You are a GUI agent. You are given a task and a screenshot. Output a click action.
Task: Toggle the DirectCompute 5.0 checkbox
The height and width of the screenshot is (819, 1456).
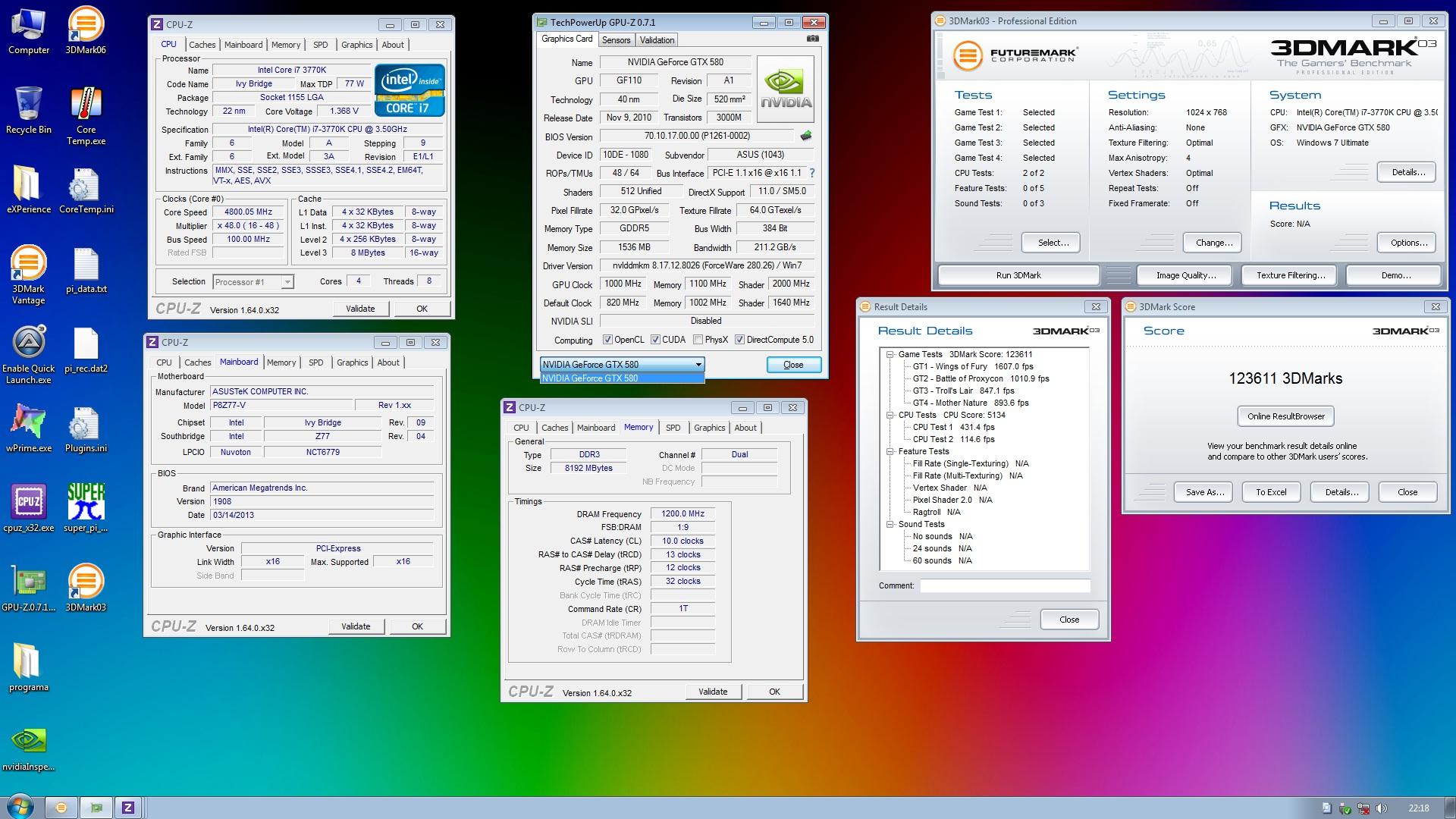click(x=739, y=340)
